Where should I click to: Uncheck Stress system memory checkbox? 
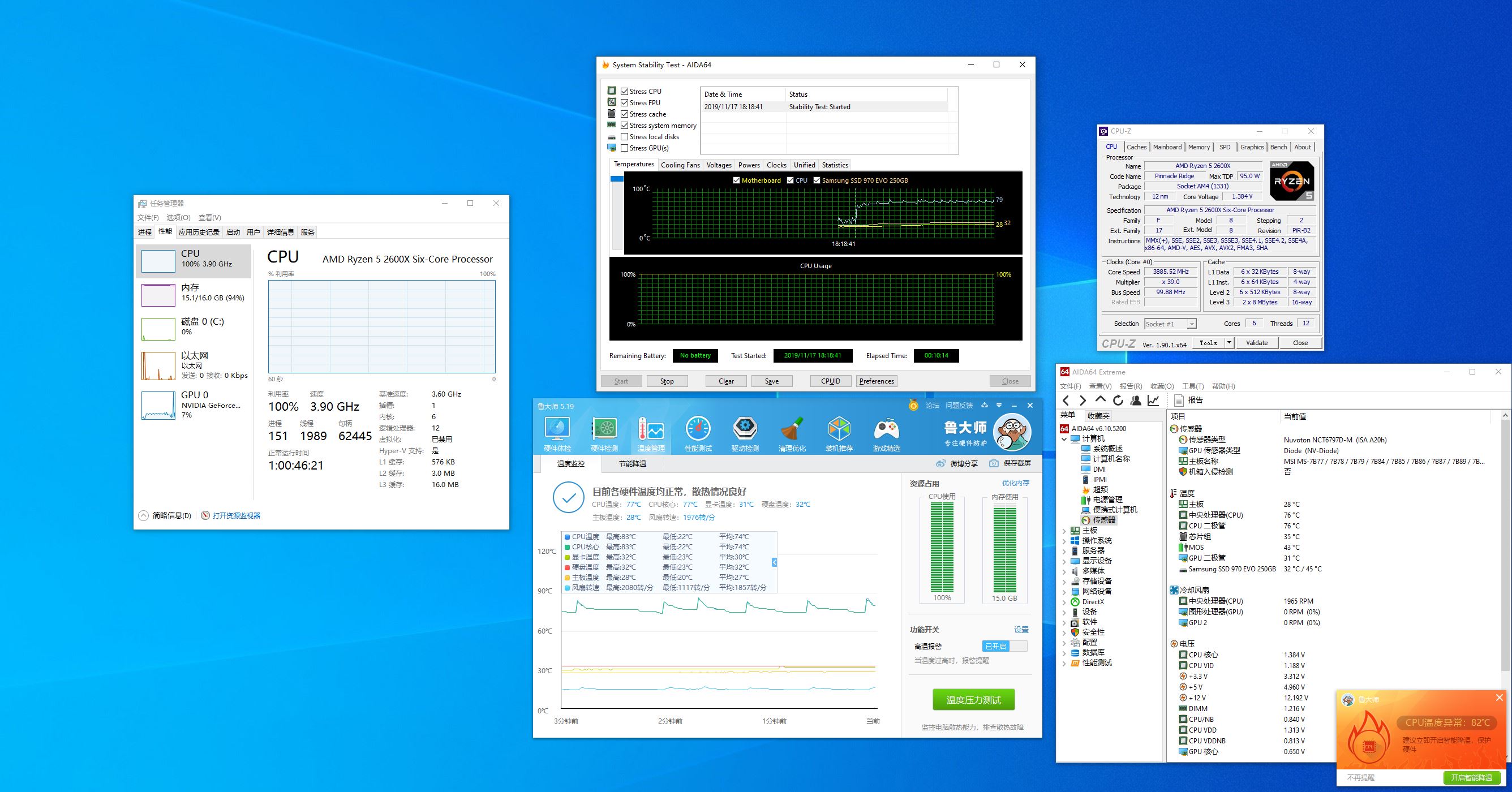625,126
